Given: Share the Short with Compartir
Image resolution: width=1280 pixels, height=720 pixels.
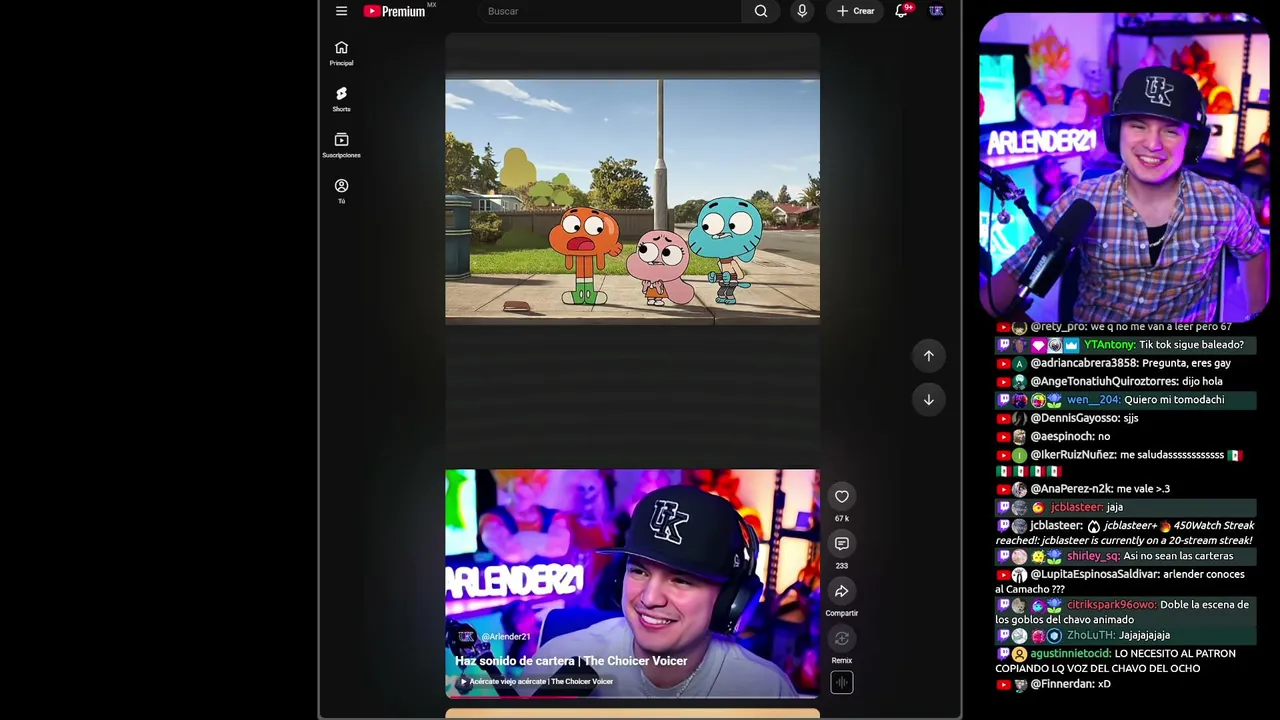Looking at the screenshot, I should [x=842, y=592].
